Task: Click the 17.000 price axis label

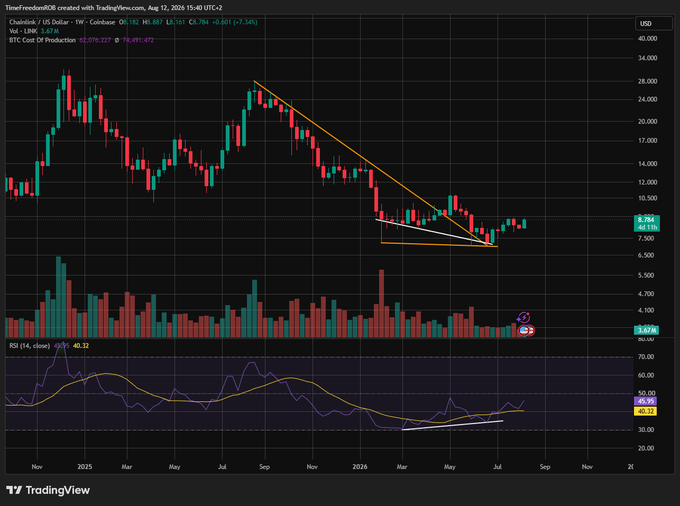Action: tap(647, 140)
